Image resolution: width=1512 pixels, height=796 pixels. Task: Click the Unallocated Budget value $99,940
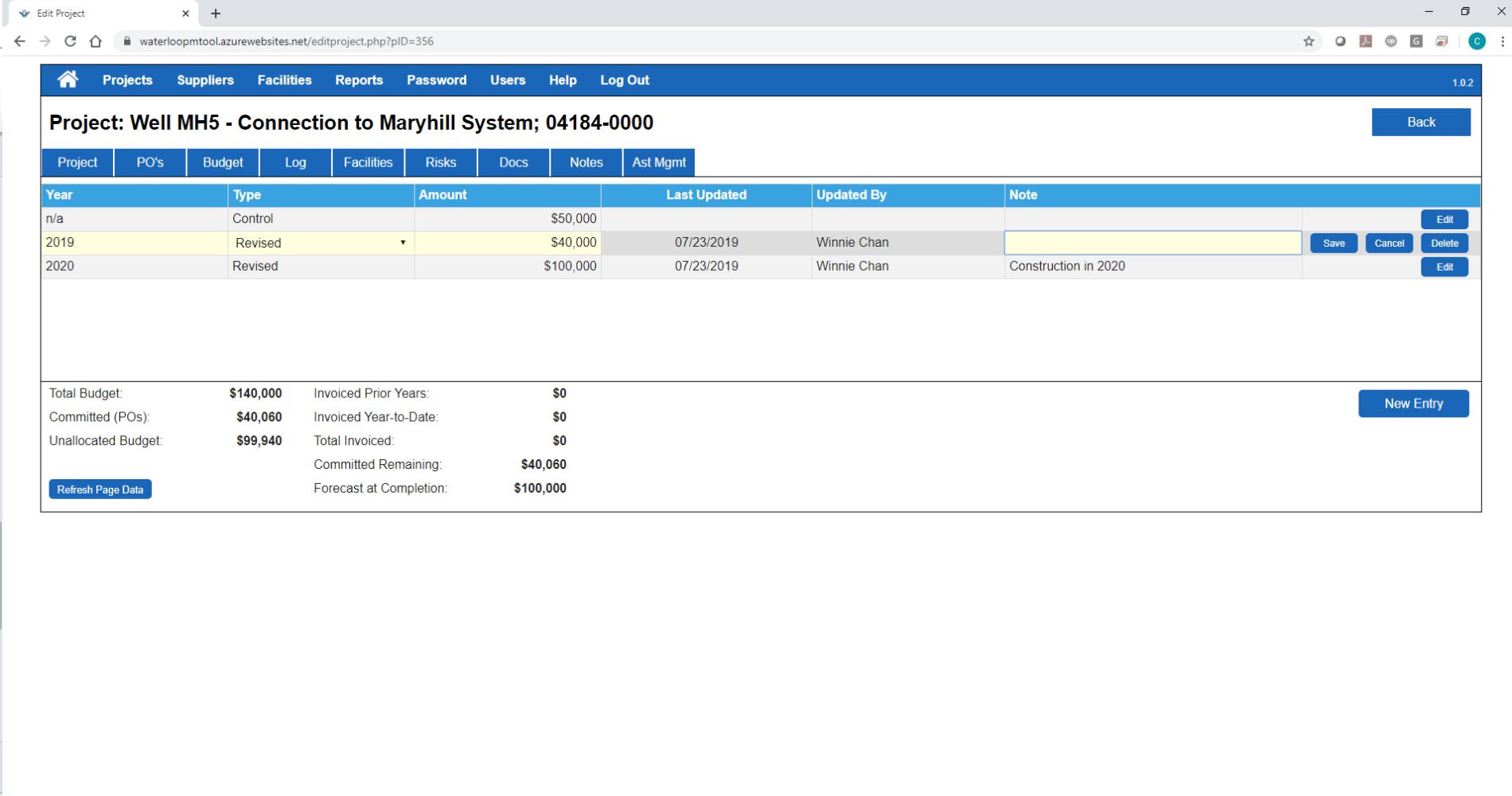pyautogui.click(x=259, y=441)
